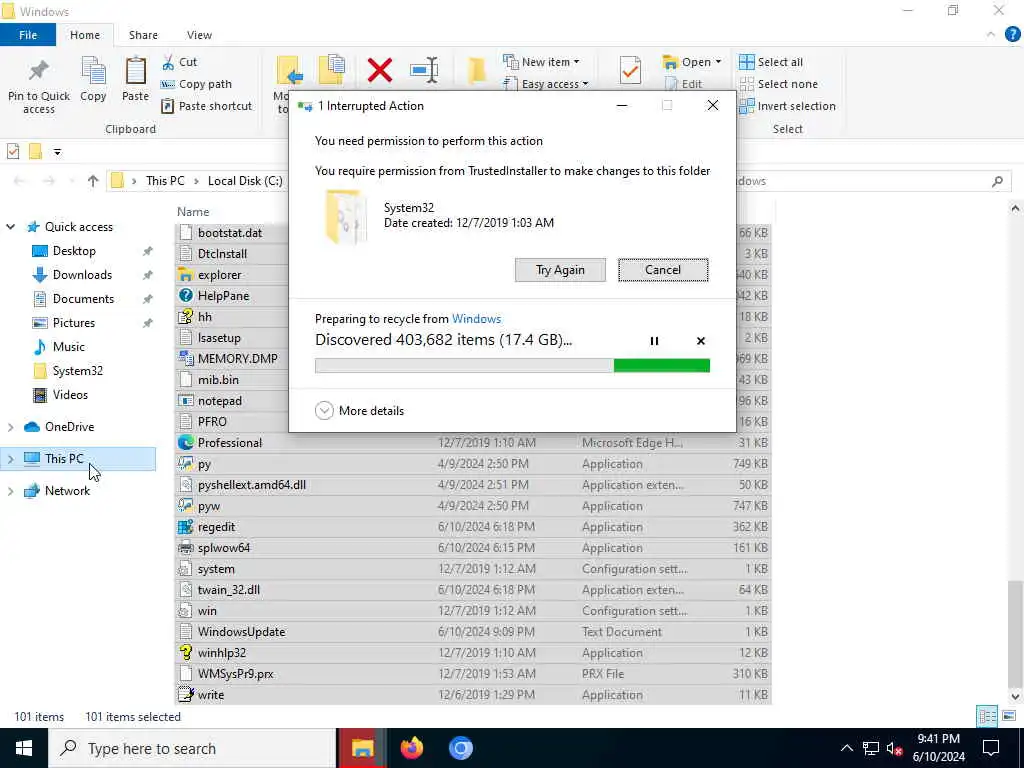Expand the Network tree node
Image resolution: width=1024 pixels, height=768 pixels.
click(10, 491)
